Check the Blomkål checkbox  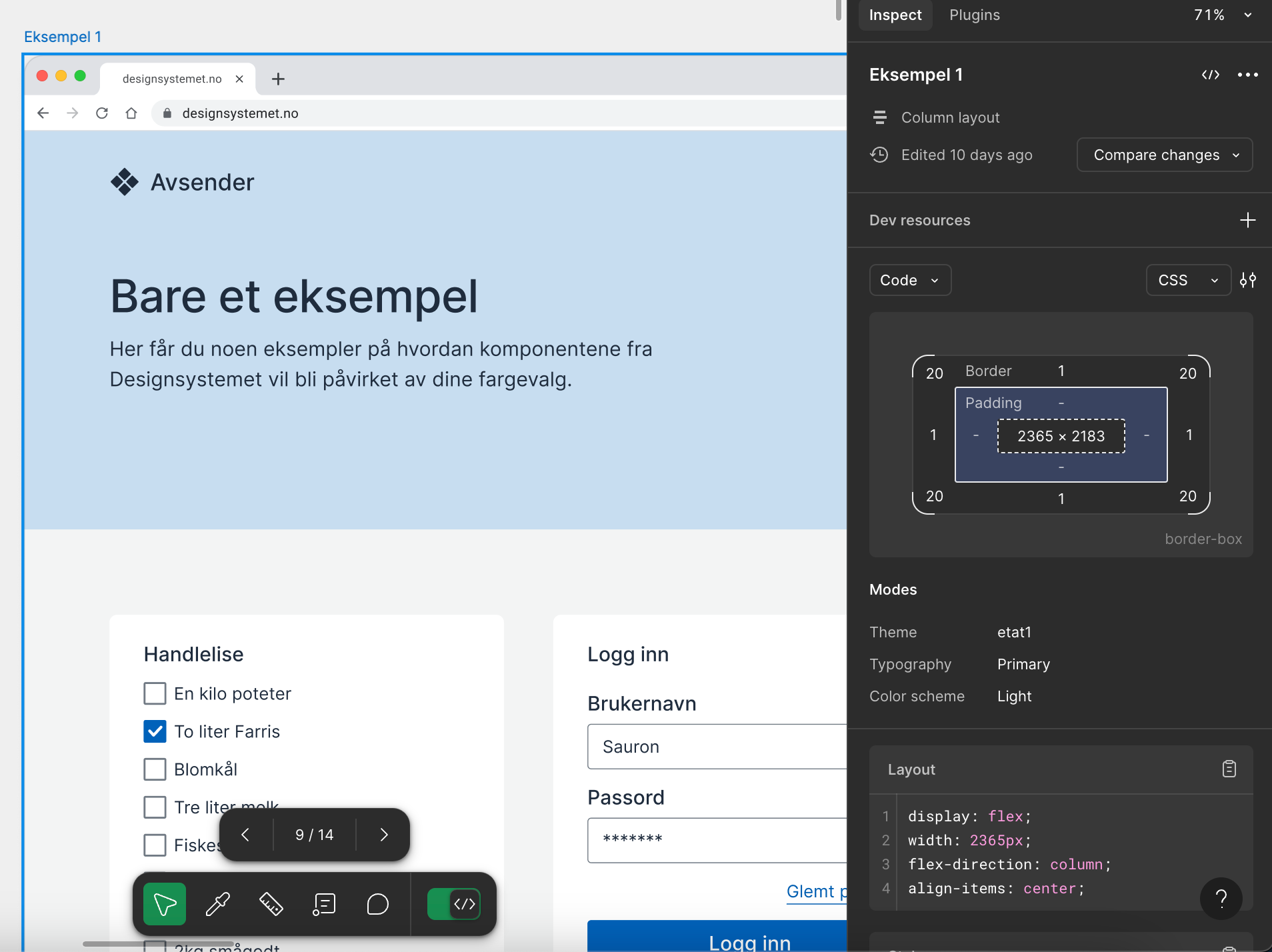point(155,769)
